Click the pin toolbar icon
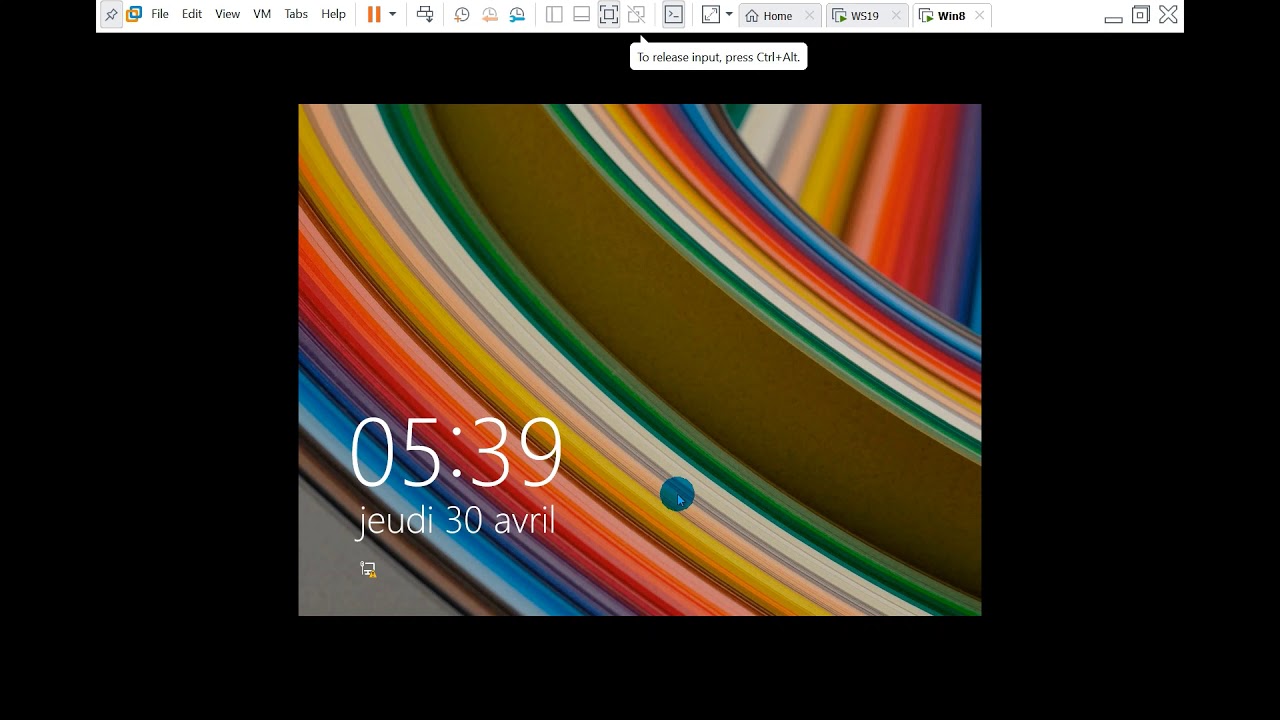The width and height of the screenshot is (1280, 720). click(x=111, y=15)
